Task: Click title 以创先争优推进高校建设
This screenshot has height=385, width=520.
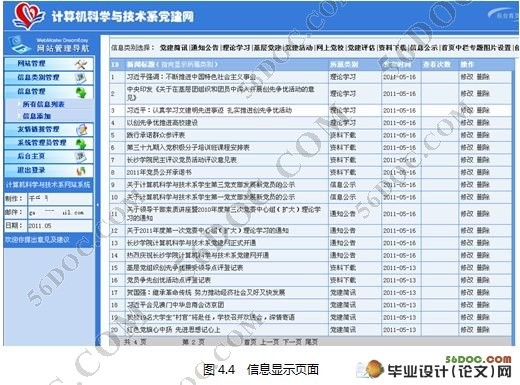Action: tap(162, 123)
